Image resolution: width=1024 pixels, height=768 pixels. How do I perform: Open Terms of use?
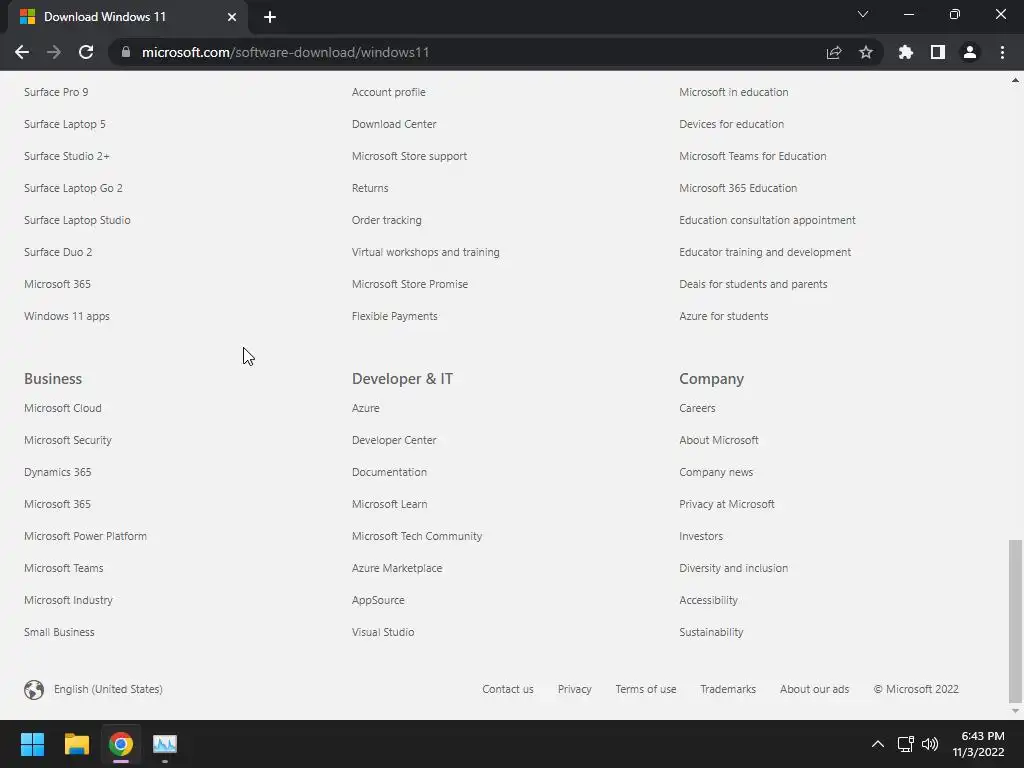point(646,689)
